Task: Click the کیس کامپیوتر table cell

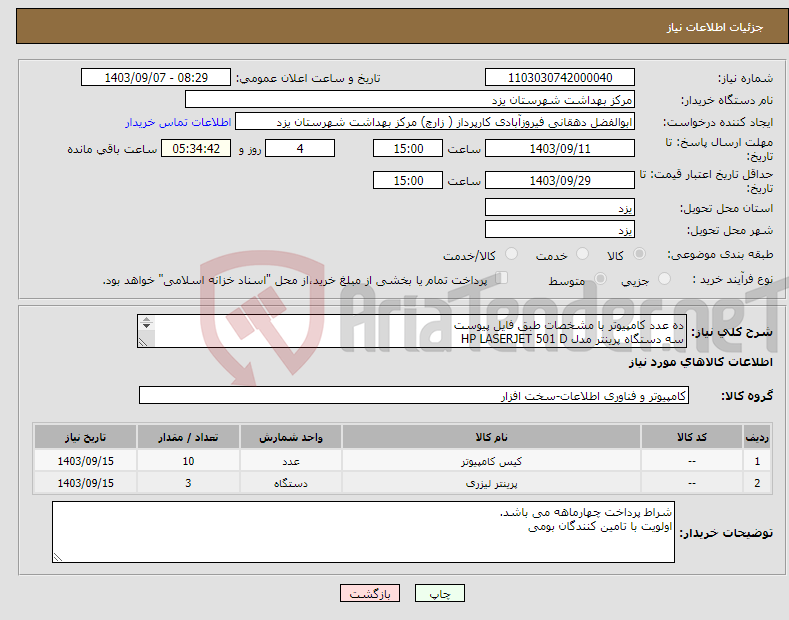Action: pos(491,461)
